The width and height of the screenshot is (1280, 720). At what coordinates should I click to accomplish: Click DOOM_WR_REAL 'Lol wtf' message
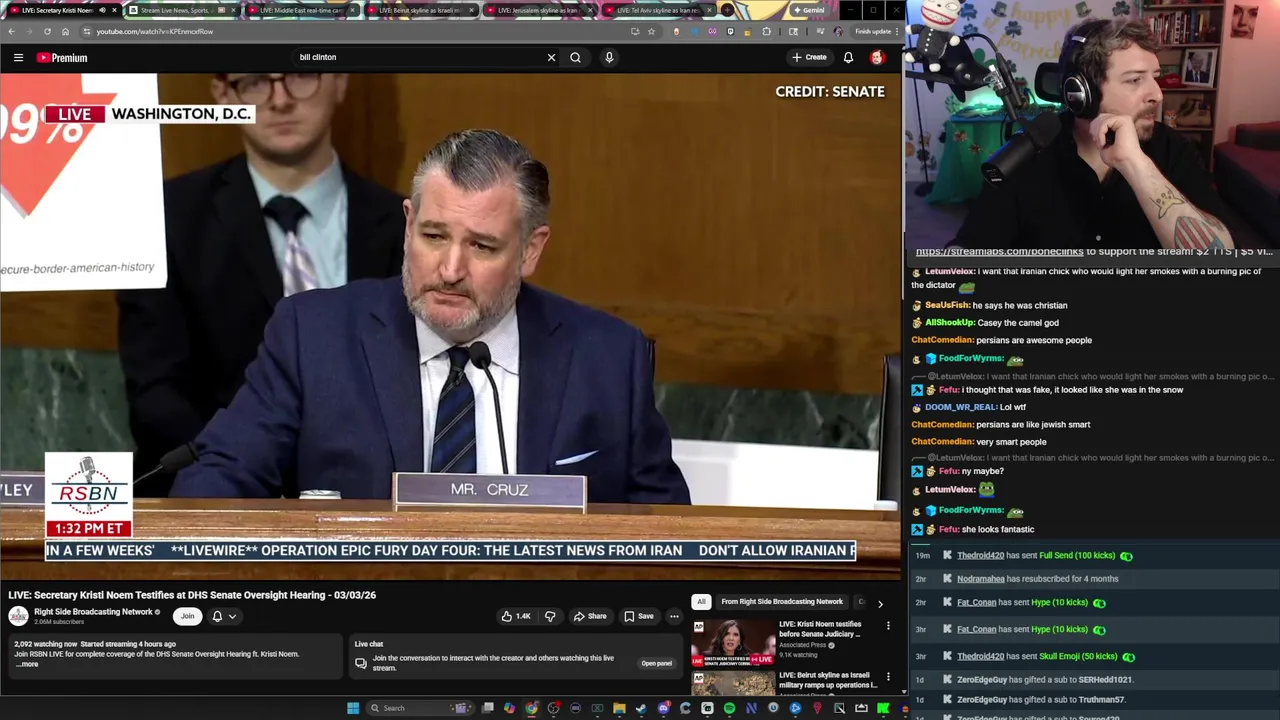968,407
